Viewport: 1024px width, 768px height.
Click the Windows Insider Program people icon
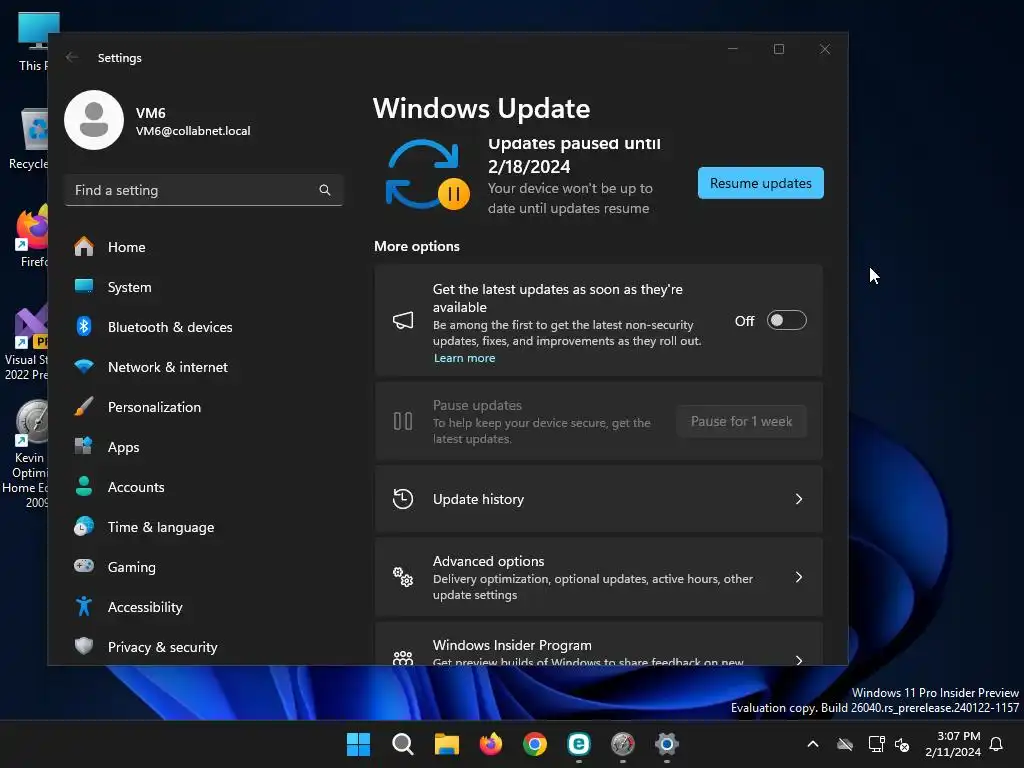403,657
